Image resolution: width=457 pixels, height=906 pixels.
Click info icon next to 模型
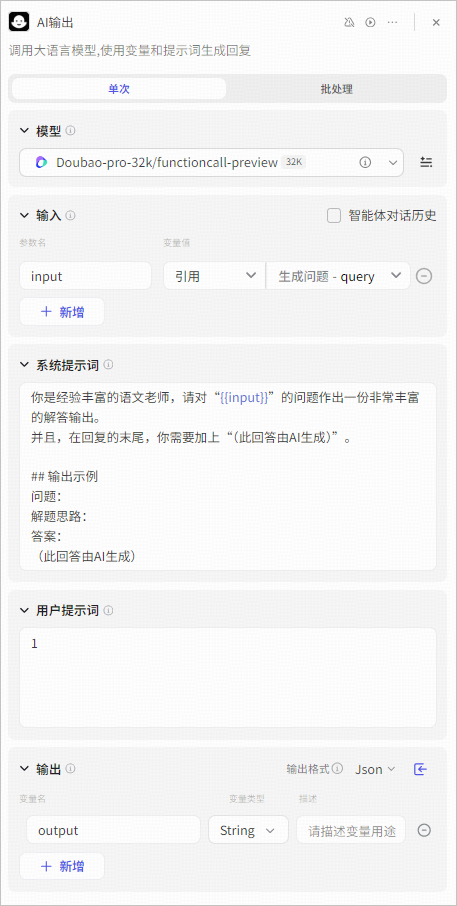[70, 131]
